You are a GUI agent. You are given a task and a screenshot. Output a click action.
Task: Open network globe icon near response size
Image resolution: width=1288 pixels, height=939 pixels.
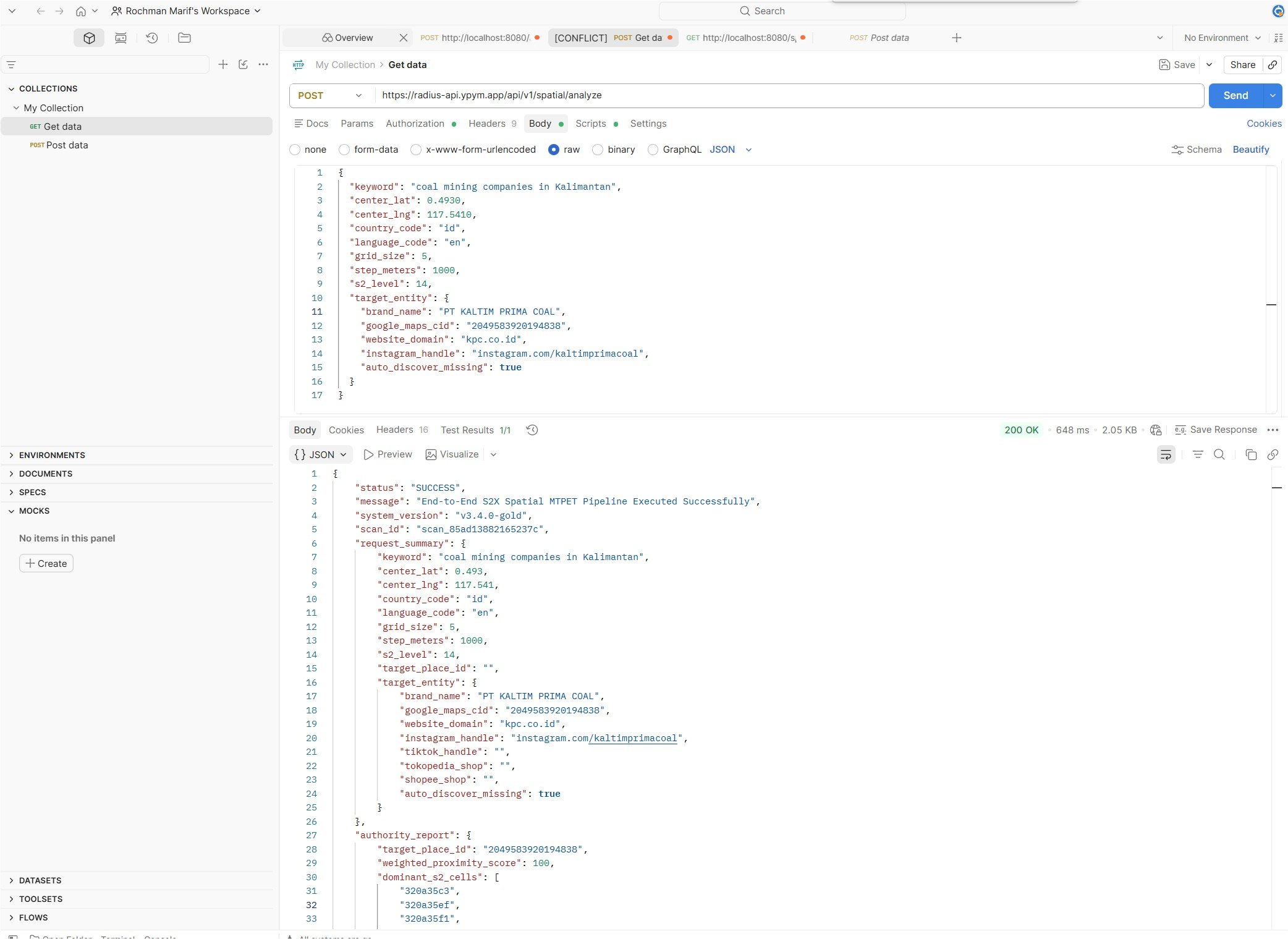pos(1156,430)
